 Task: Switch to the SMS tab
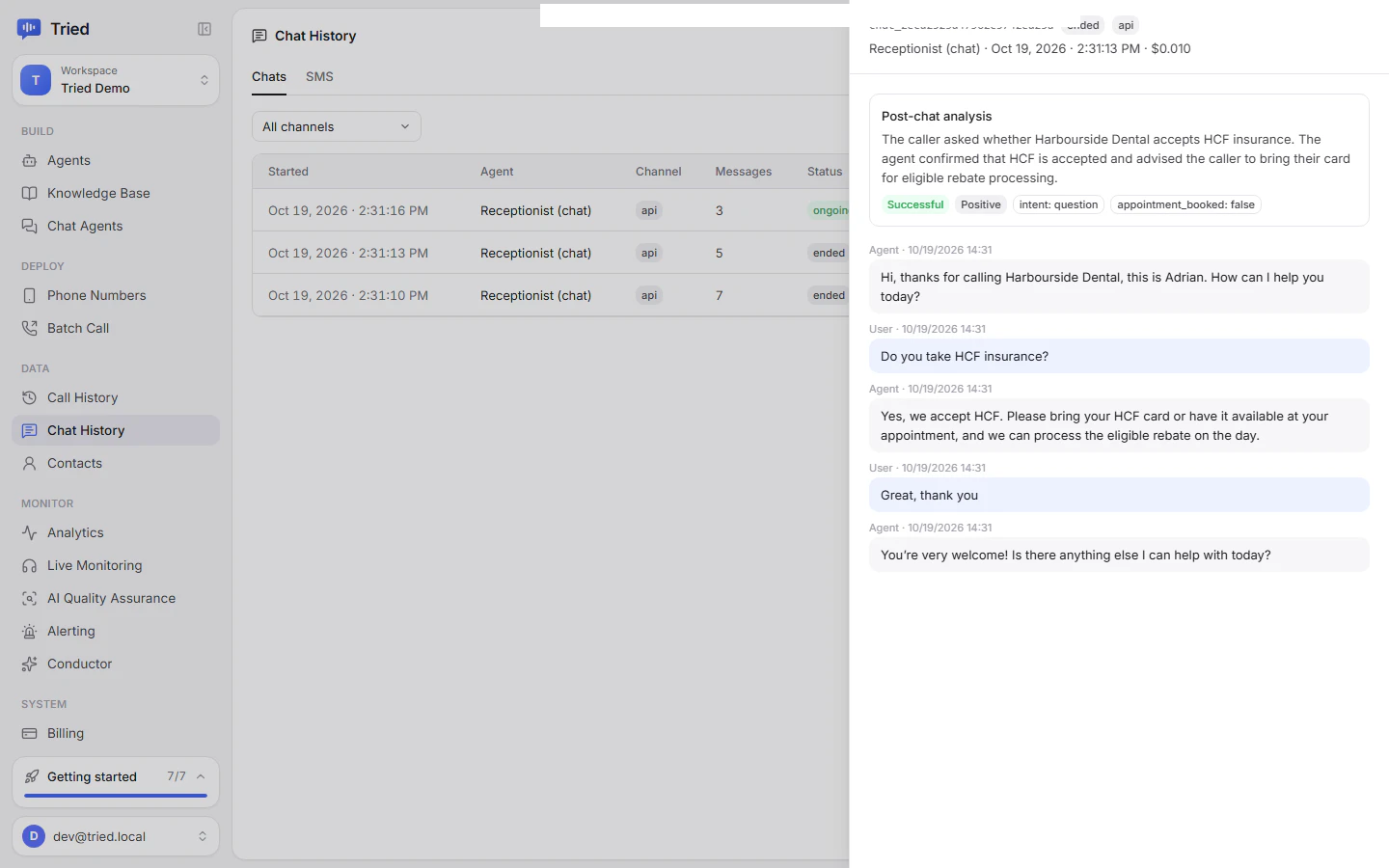coord(319,76)
